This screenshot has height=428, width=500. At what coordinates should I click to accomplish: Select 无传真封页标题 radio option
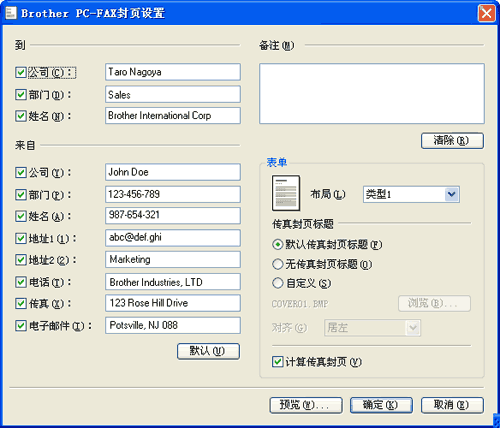click(x=277, y=264)
